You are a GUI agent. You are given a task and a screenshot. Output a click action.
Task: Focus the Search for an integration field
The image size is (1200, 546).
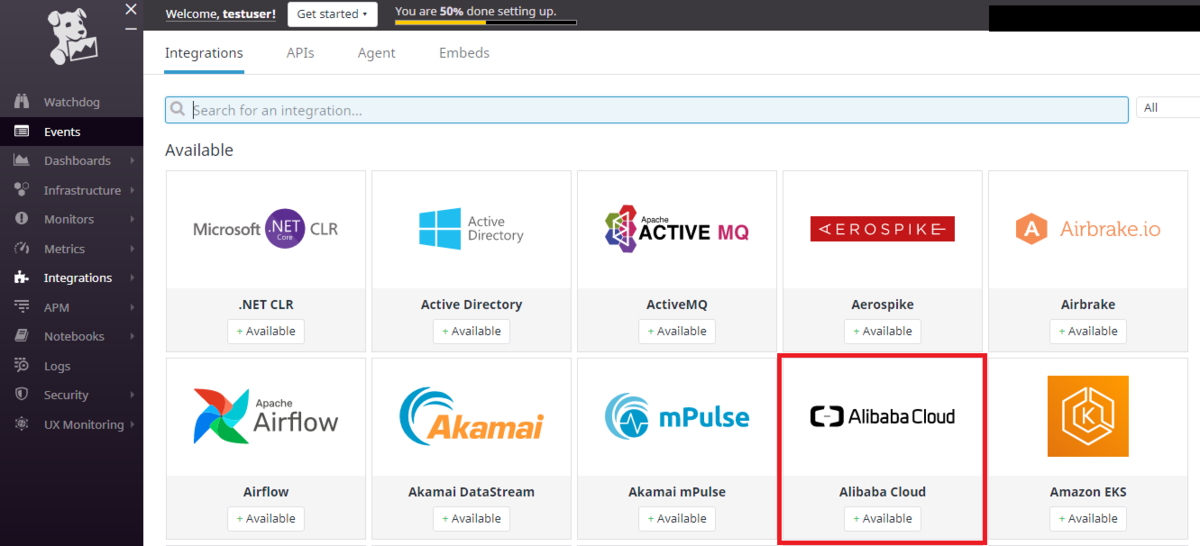[647, 110]
